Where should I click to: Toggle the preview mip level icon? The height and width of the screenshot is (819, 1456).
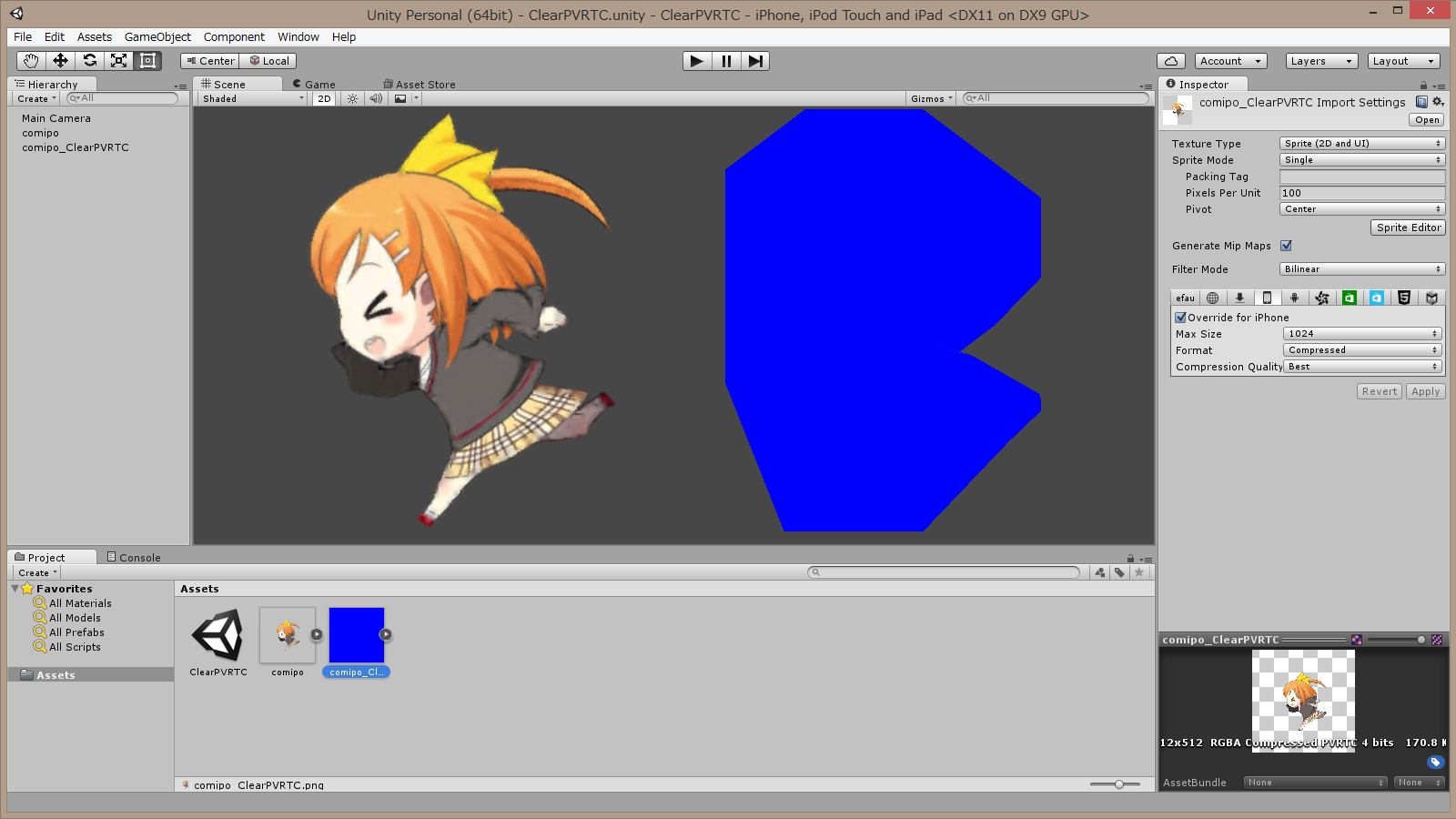pyautogui.click(x=1437, y=640)
